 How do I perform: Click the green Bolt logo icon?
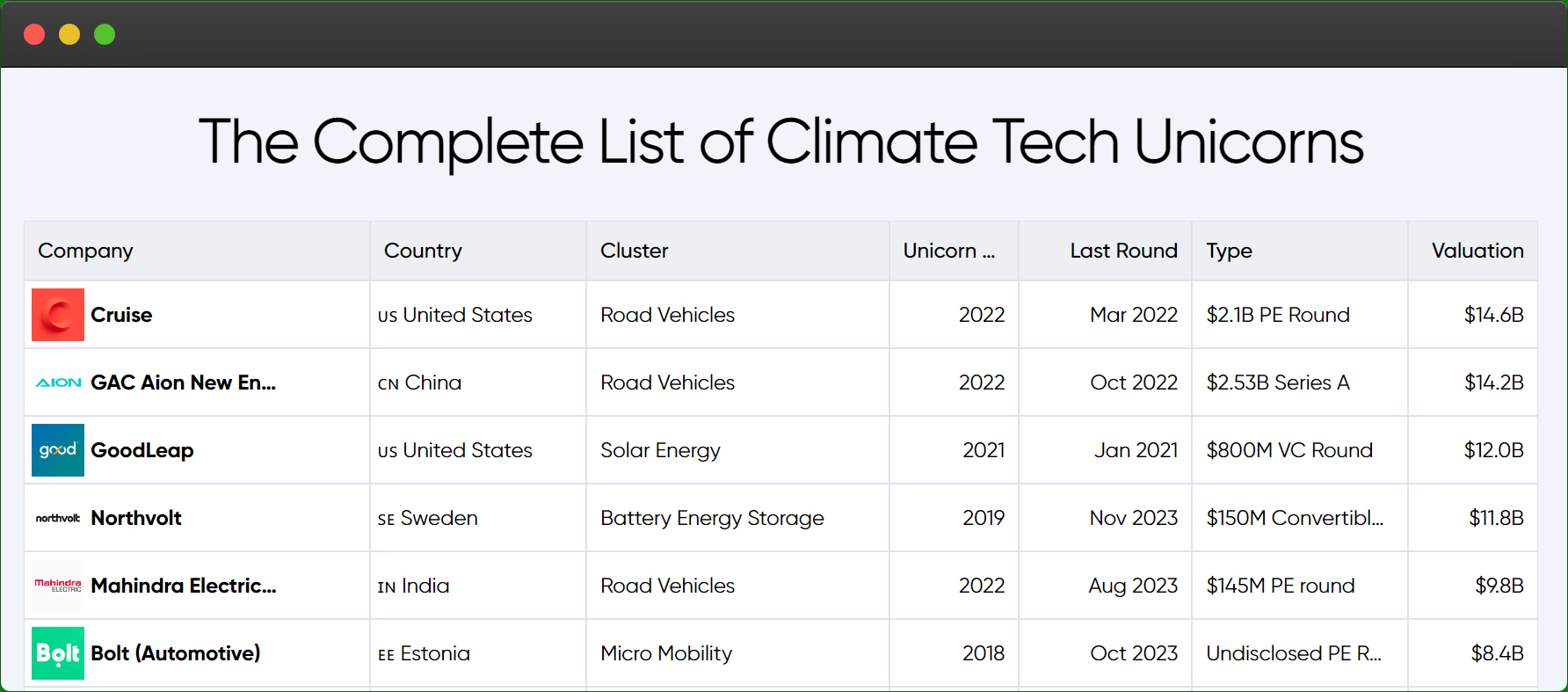58,653
